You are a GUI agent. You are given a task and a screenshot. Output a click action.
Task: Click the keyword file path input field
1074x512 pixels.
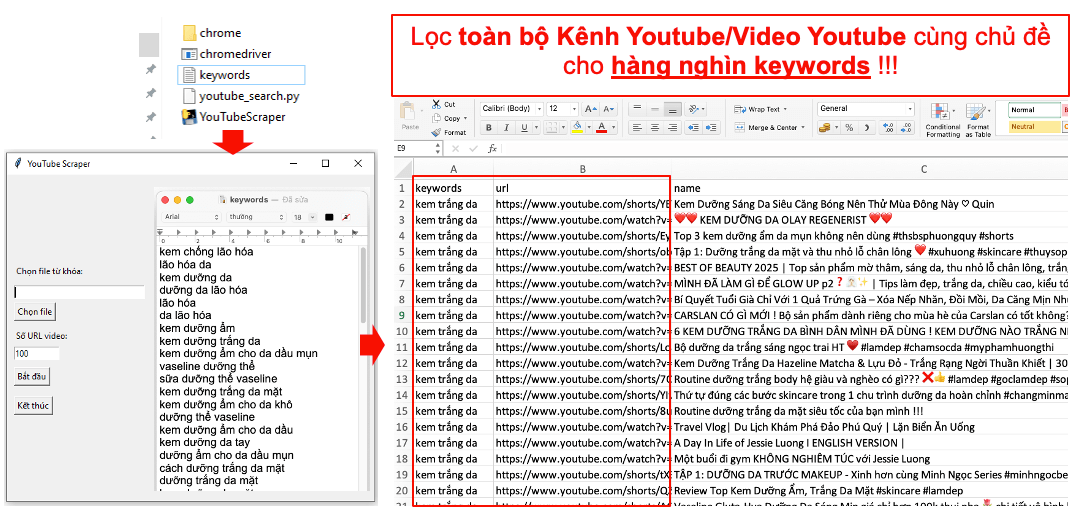point(79,292)
